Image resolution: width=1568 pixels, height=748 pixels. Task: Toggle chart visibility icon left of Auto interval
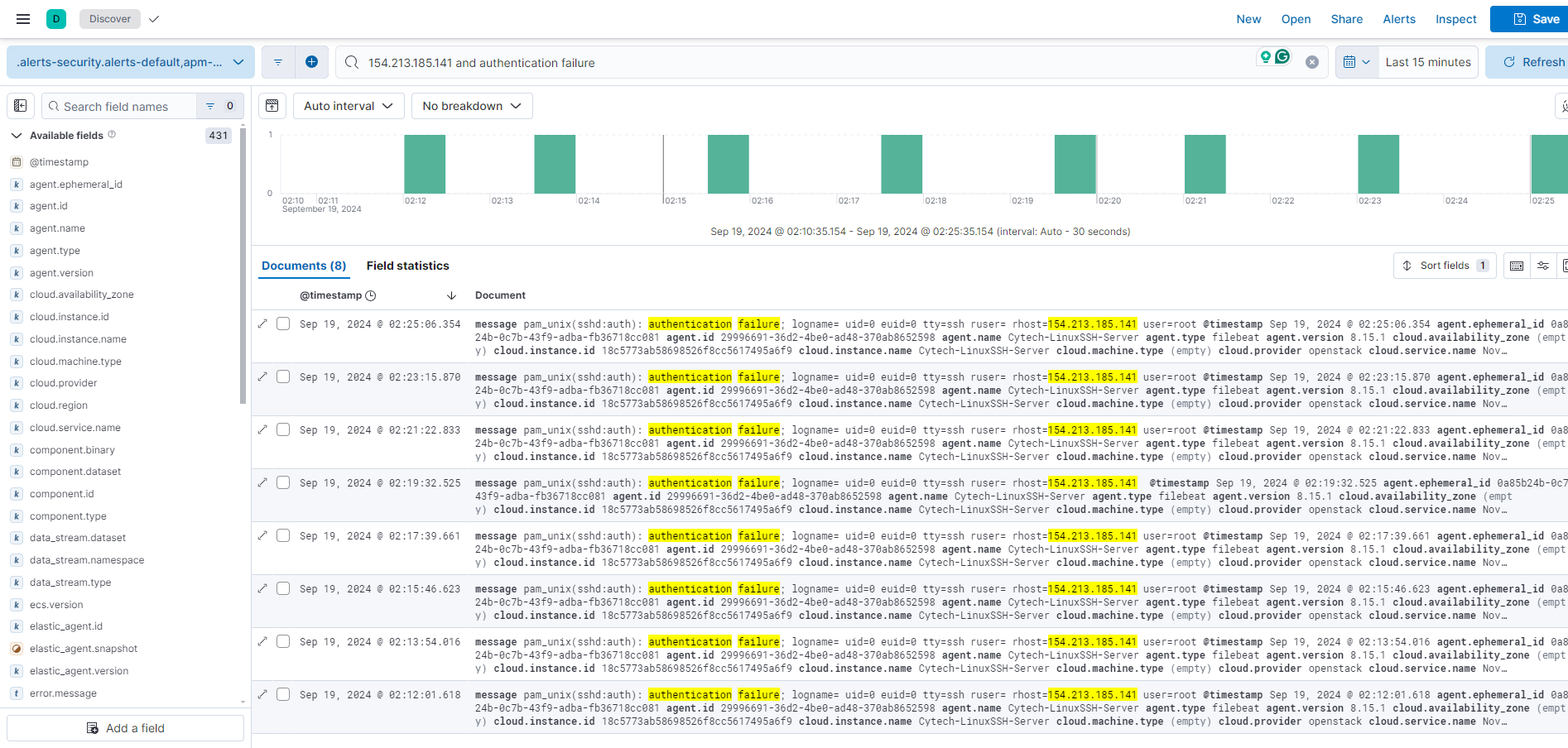pyautogui.click(x=272, y=106)
